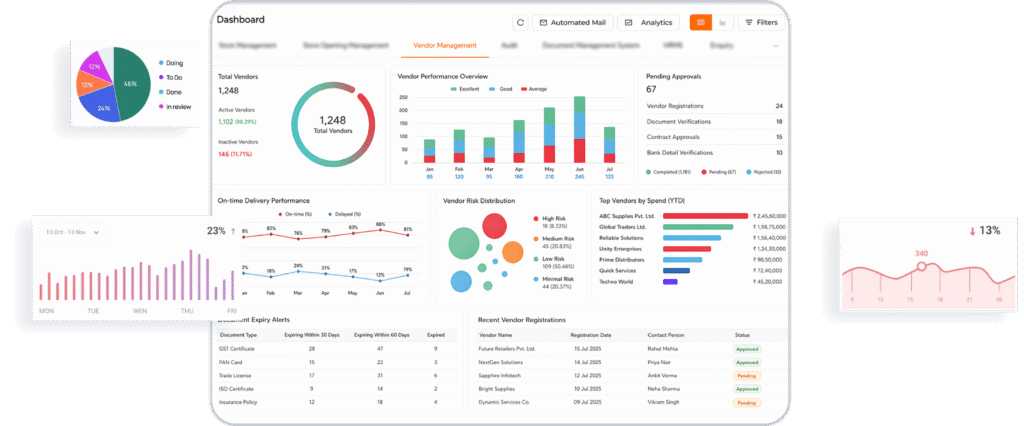Open the Document Management System tab
Viewport: 1024px width, 426px height.
pyautogui.click(x=590, y=46)
